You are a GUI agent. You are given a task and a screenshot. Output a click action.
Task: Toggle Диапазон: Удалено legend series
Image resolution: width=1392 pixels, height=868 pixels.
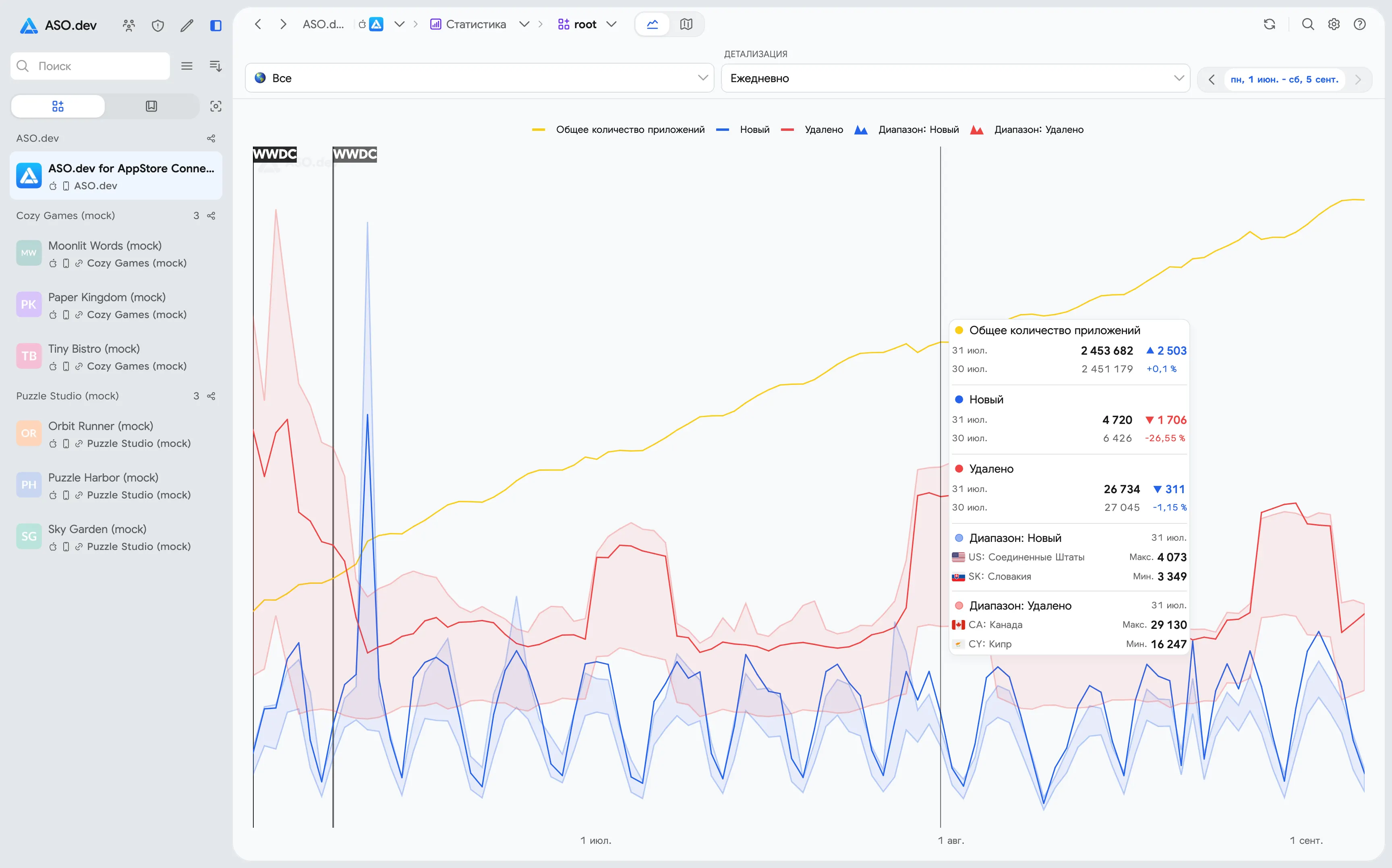(1027, 130)
